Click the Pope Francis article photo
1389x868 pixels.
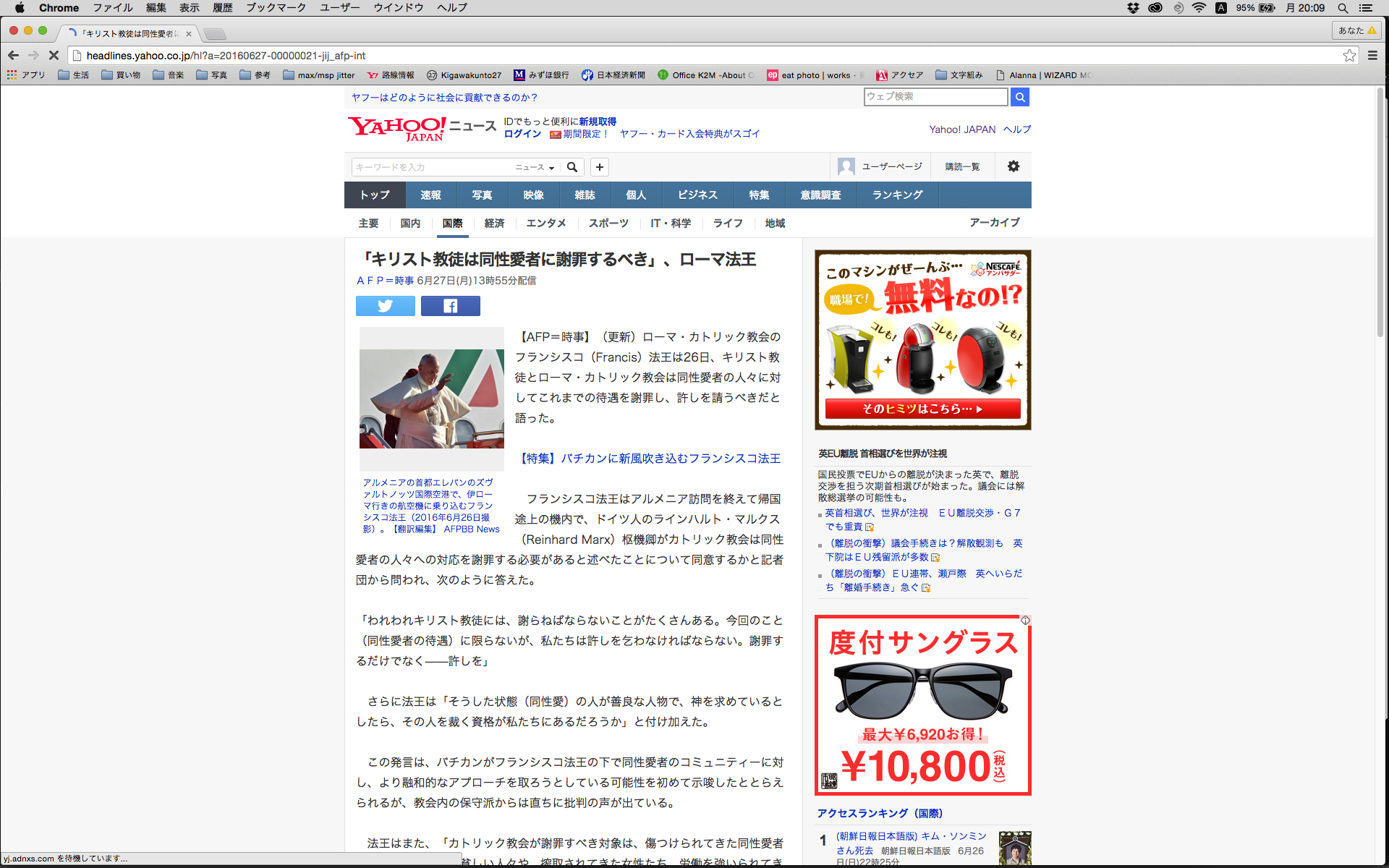pyautogui.click(x=431, y=399)
